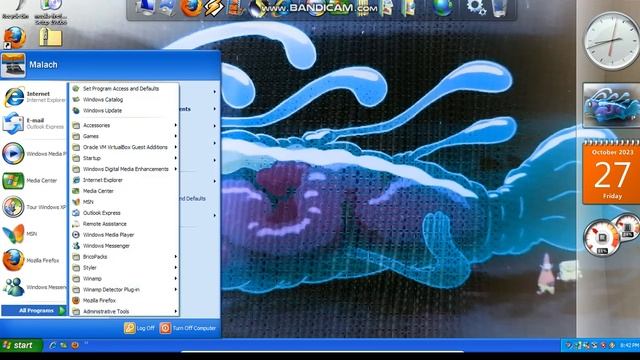Open the yellow folder on desktop
640x360 pixels.
[50, 38]
